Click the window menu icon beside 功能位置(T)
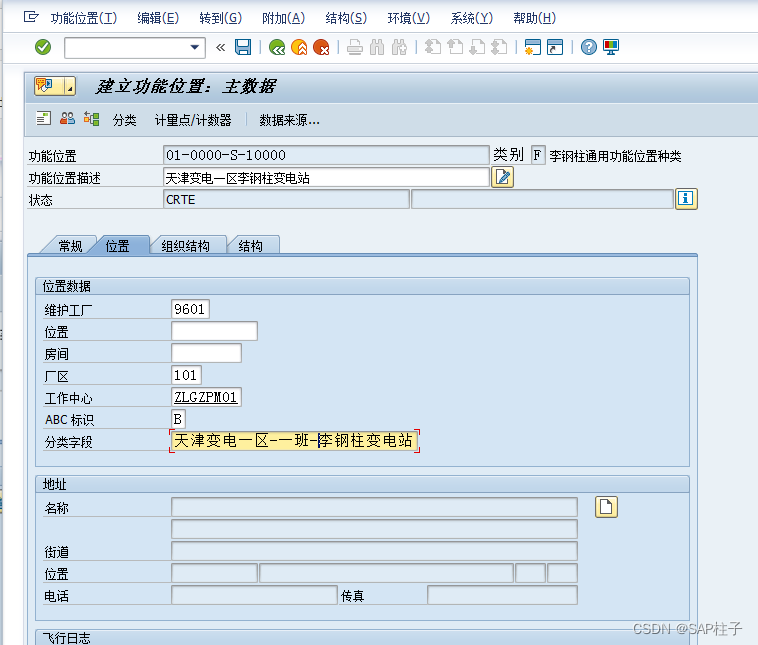The height and width of the screenshot is (645, 758). click(x=30, y=17)
